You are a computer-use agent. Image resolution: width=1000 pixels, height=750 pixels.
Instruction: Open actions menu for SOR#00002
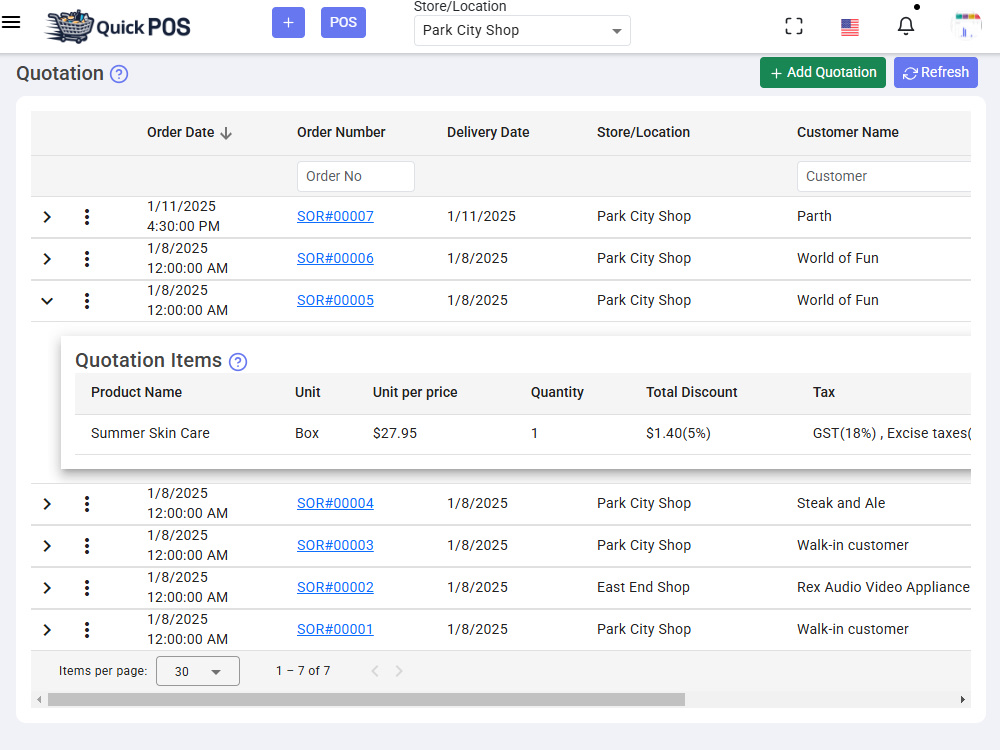(87, 588)
